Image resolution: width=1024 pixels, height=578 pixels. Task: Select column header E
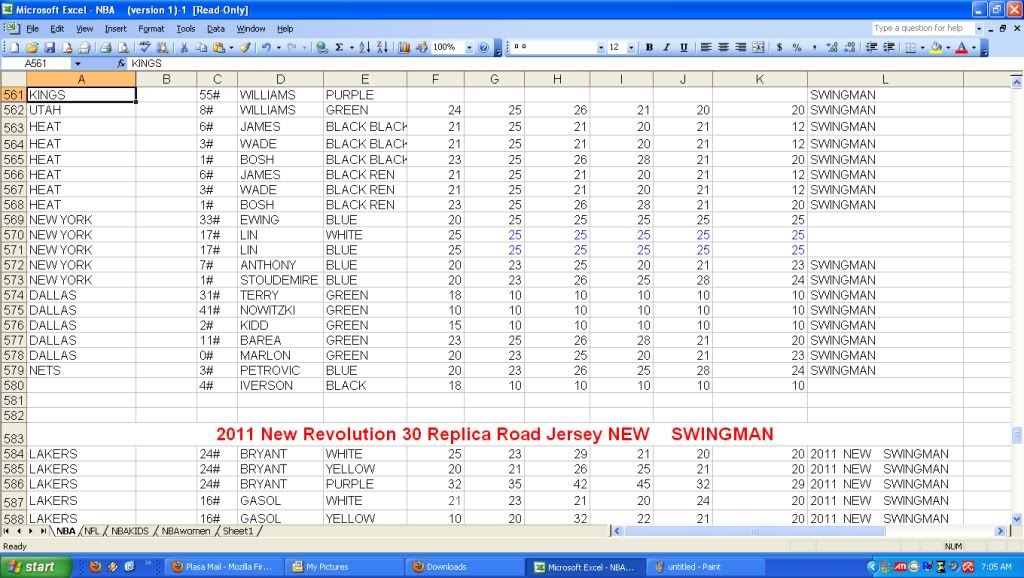point(364,79)
